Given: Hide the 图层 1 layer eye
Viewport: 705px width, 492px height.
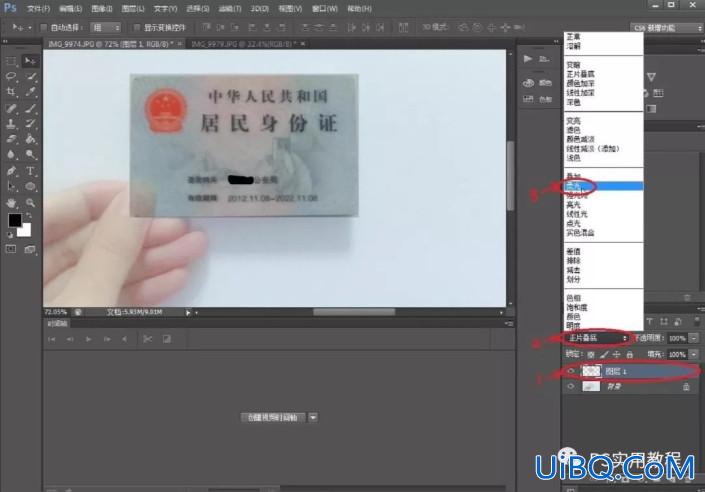Looking at the screenshot, I should tap(571, 371).
